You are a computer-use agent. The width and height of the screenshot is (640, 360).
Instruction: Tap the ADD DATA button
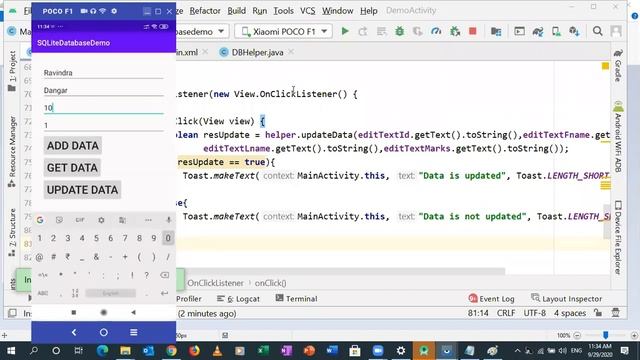(x=73, y=146)
